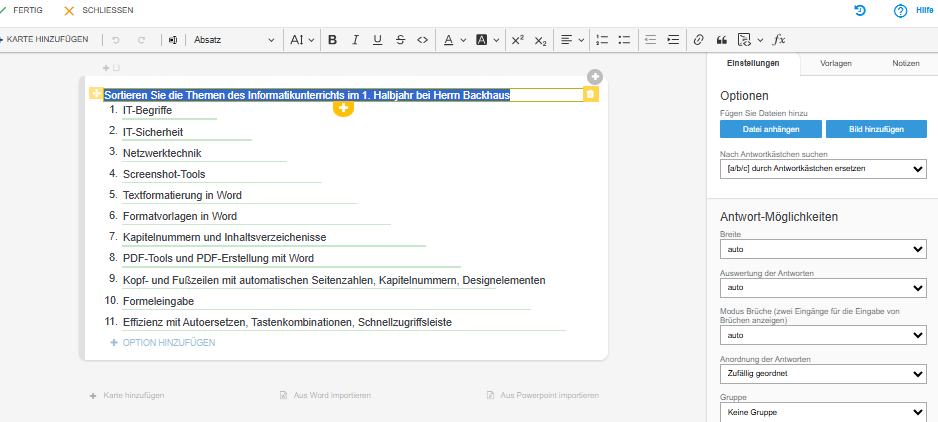Switch to the Vorlagen tab
Screen dimensions: 938x422
tap(835, 63)
